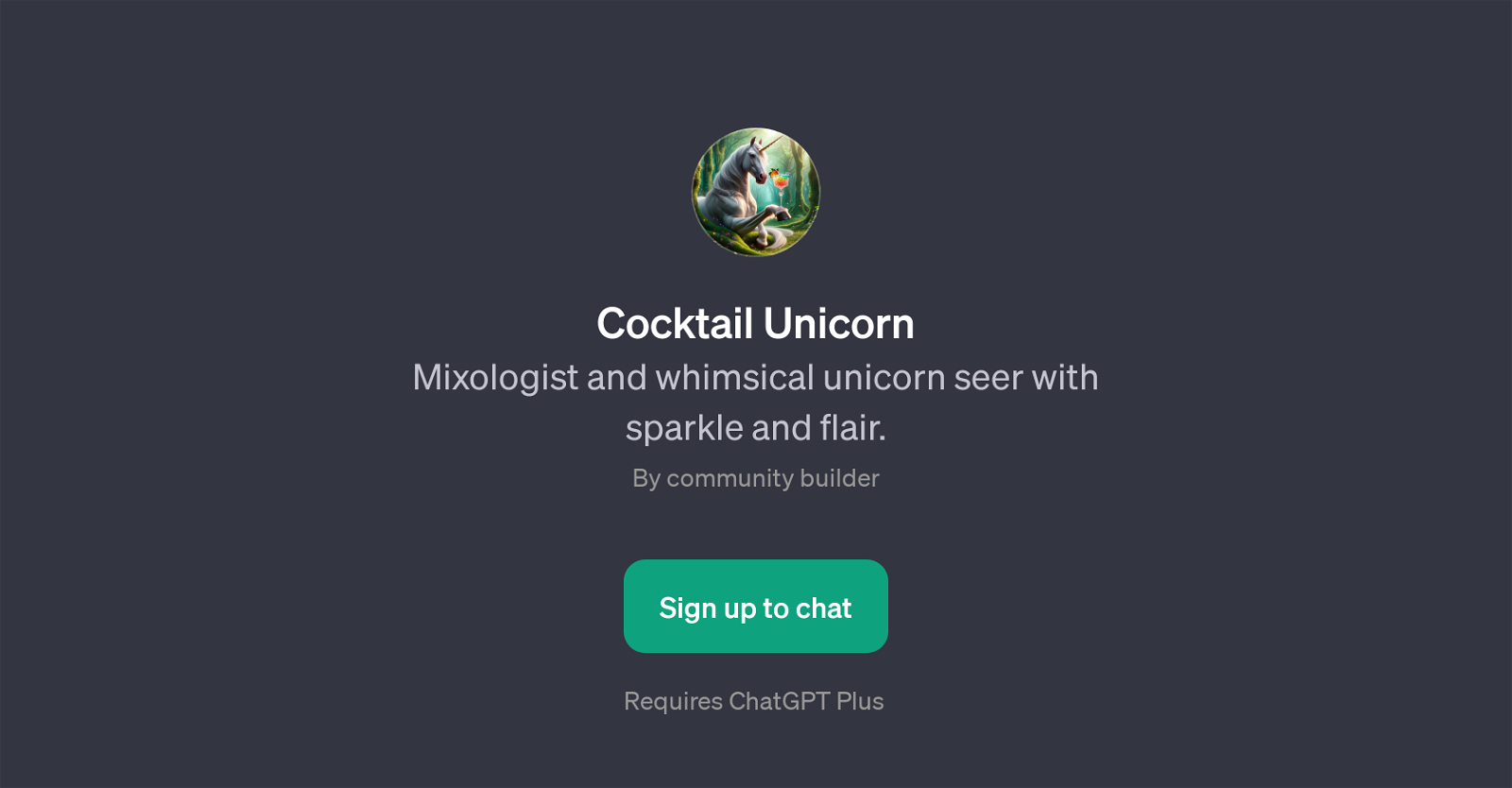Click the Cocktail Unicorn title heading

pyautogui.click(x=756, y=324)
